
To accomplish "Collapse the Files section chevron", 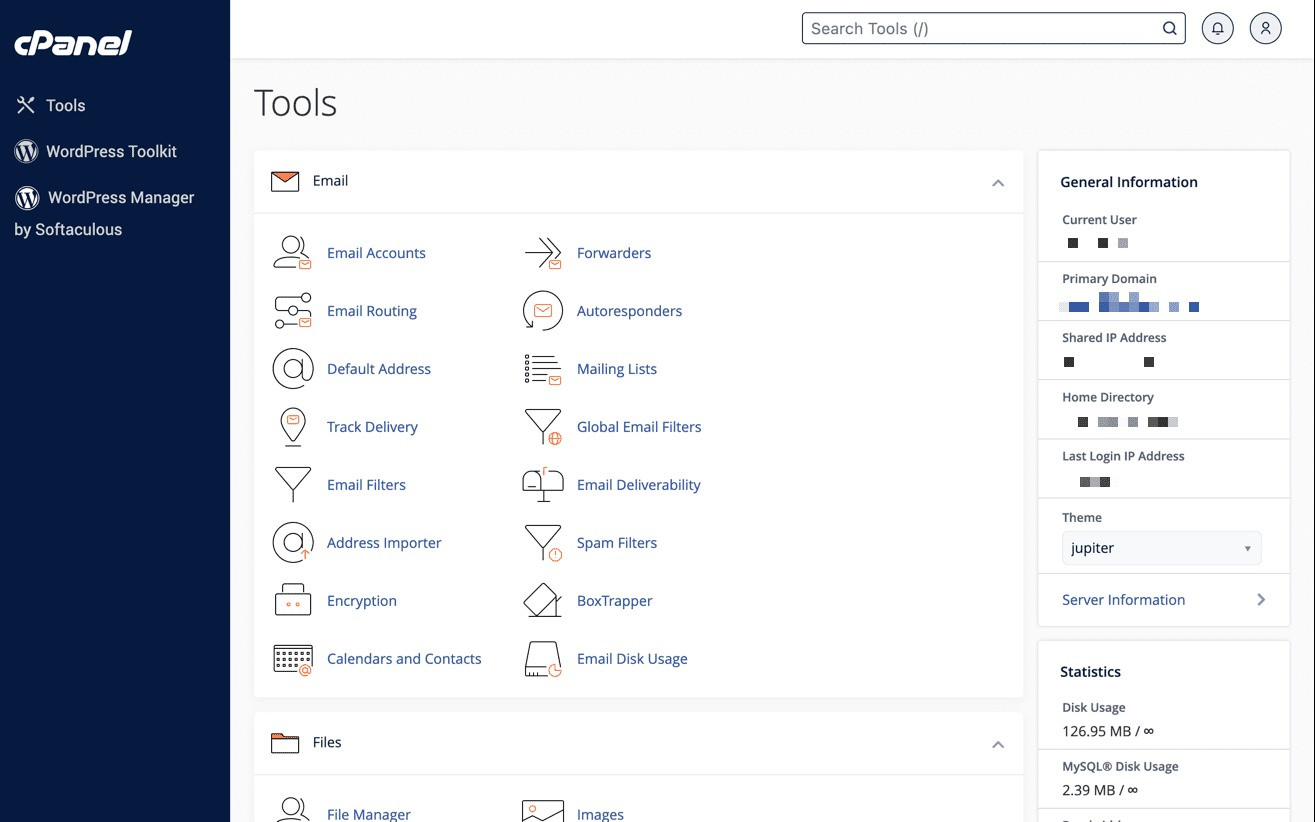I will pos(997,745).
